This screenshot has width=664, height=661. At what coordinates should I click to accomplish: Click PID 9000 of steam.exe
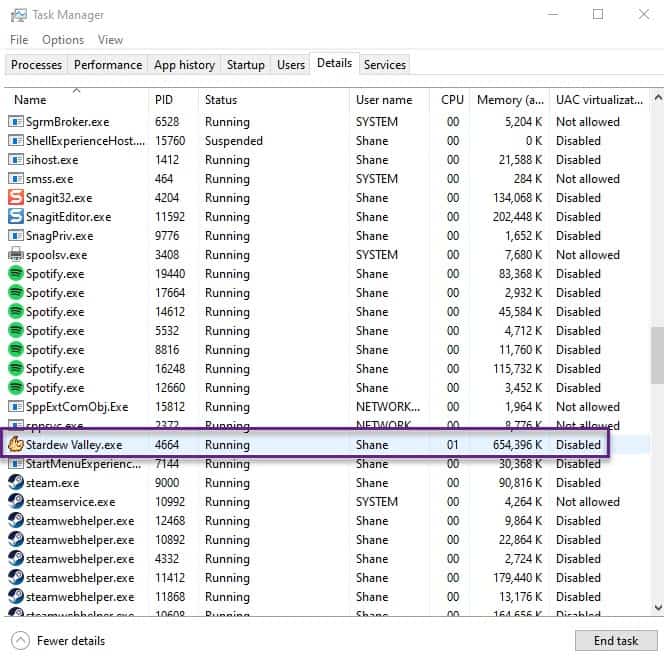(167, 483)
